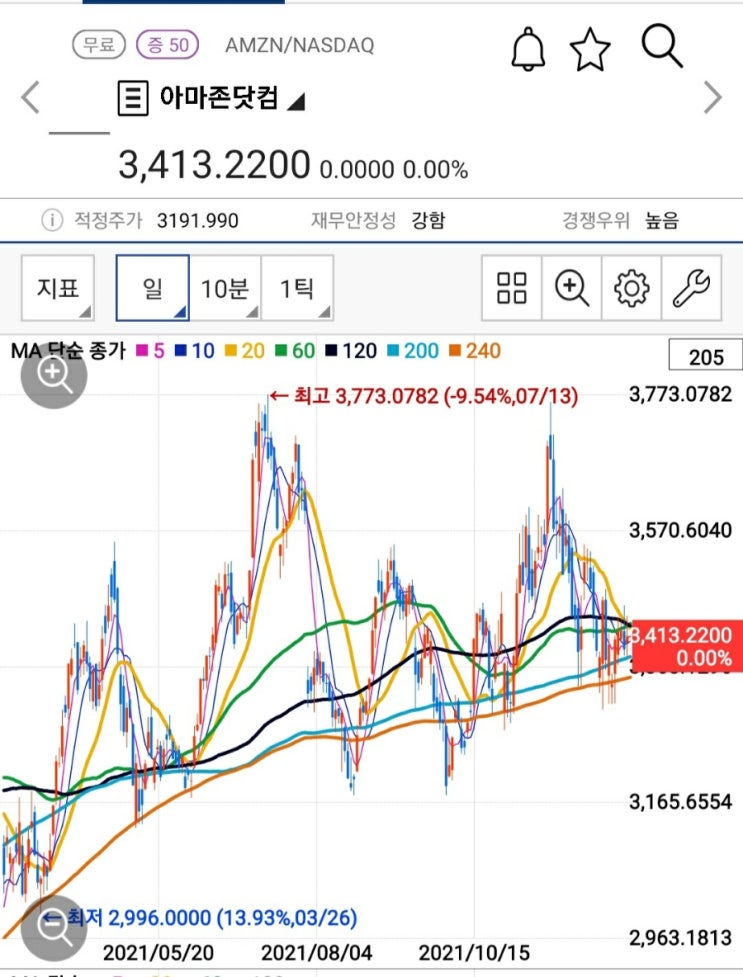Click the 증 50 margin badge

[x=168, y=45]
